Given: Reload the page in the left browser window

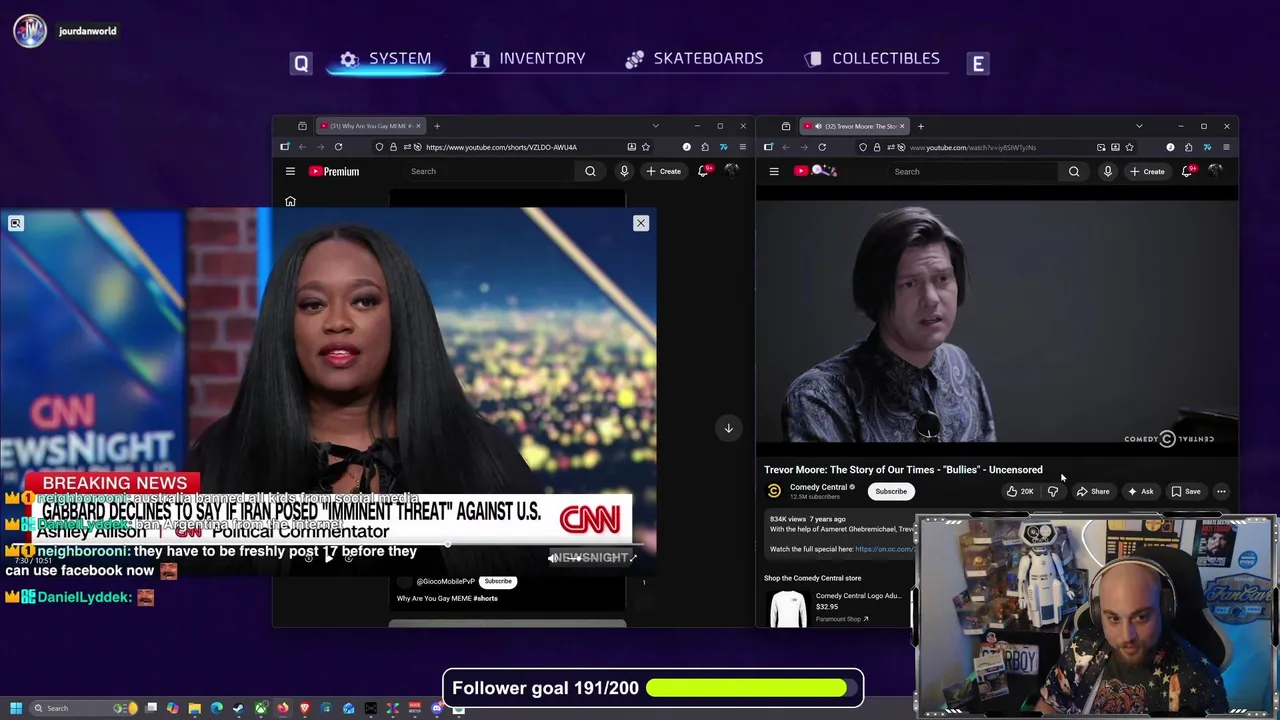Looking at the screenshot, I should (338, 147).
